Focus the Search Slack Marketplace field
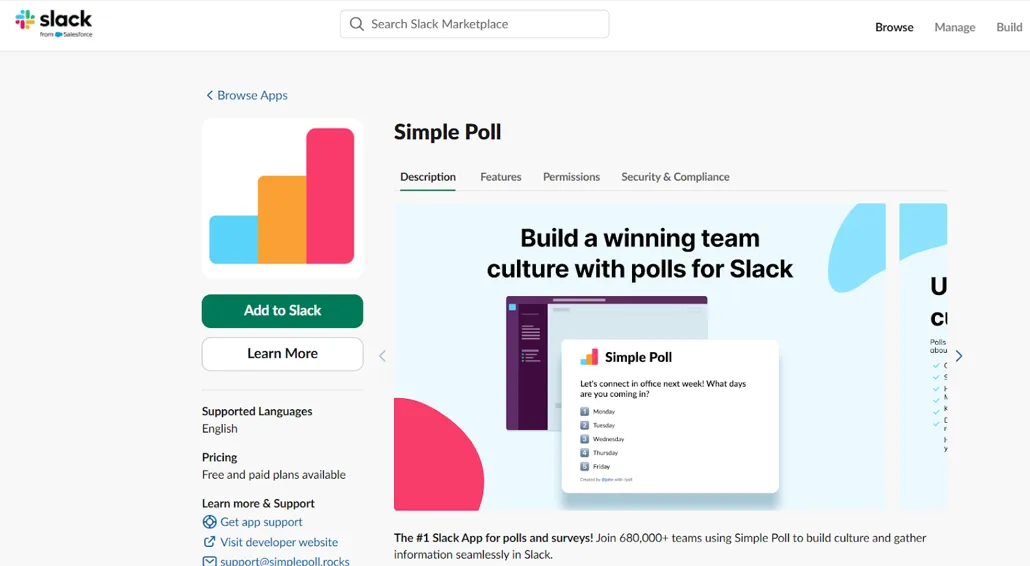The image size is (1030, 566). pos(474,24)
